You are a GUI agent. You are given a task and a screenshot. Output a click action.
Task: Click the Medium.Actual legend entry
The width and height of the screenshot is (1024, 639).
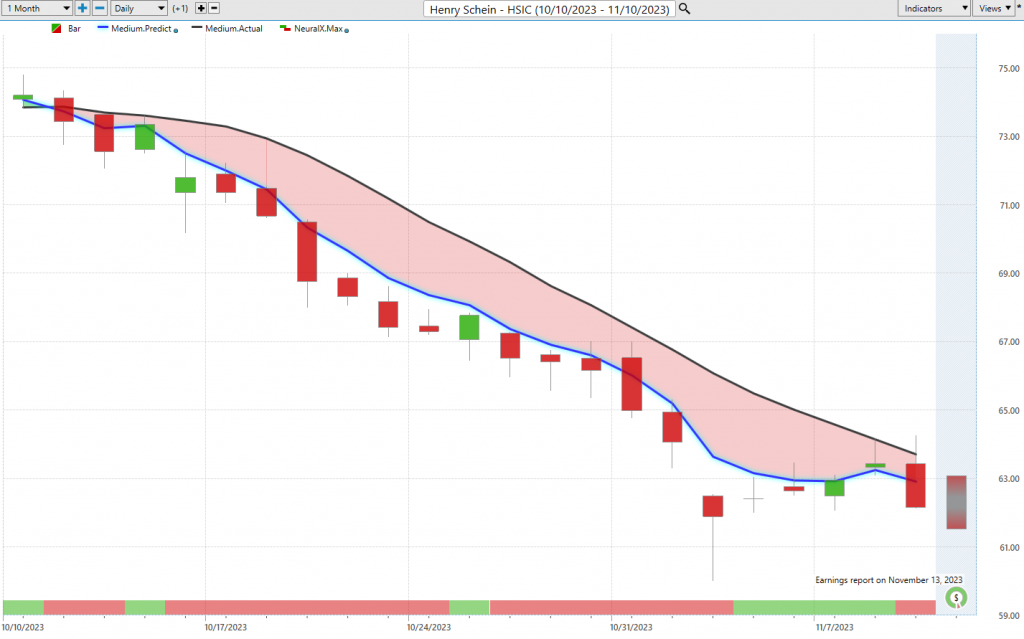pyautogui.click(x=227, y=29)
